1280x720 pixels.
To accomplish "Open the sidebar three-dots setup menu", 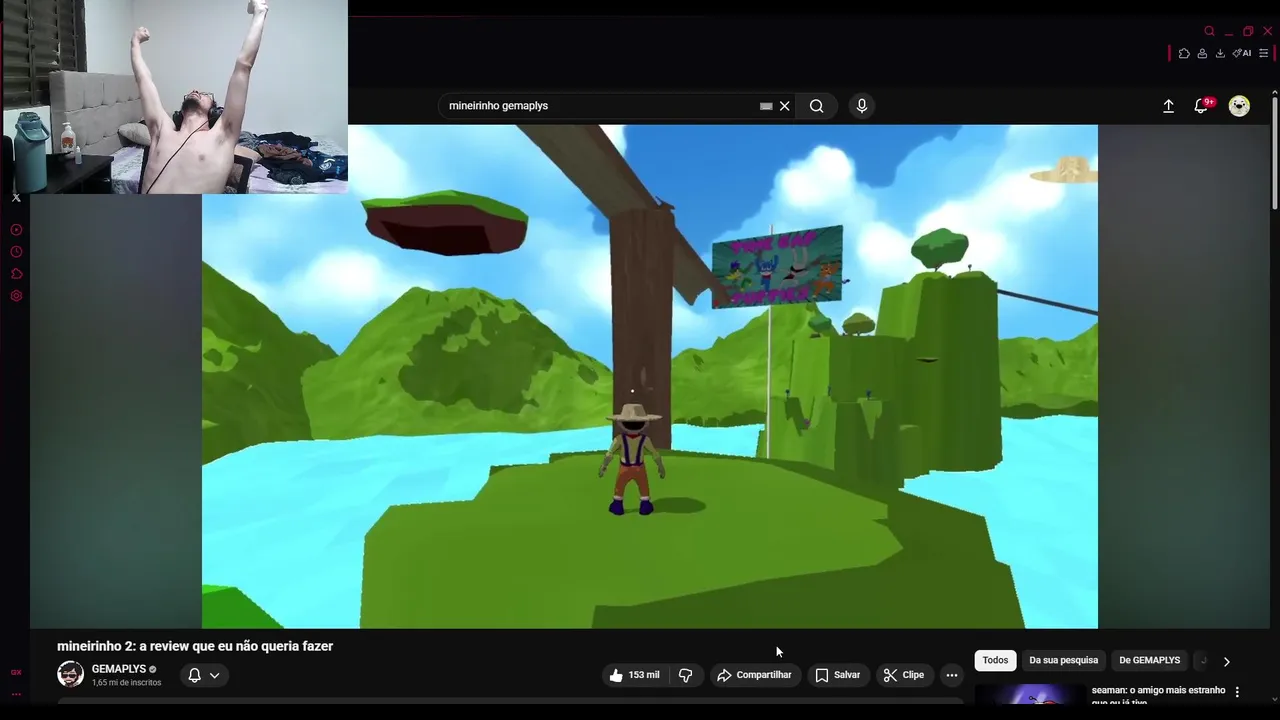I will 16,693.
